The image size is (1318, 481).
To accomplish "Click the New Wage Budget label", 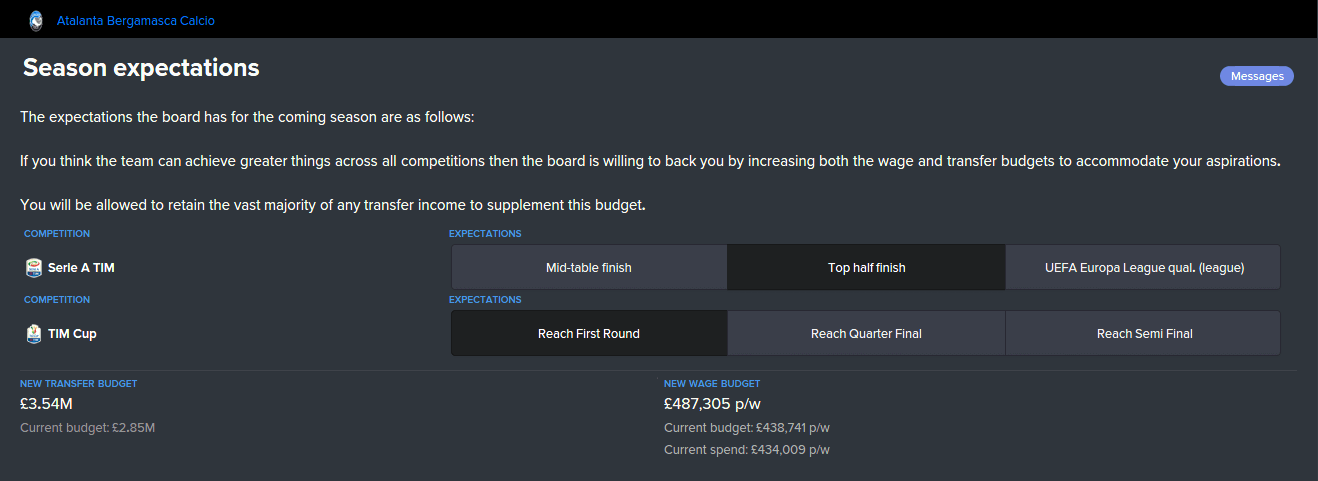I will (712, 383).
